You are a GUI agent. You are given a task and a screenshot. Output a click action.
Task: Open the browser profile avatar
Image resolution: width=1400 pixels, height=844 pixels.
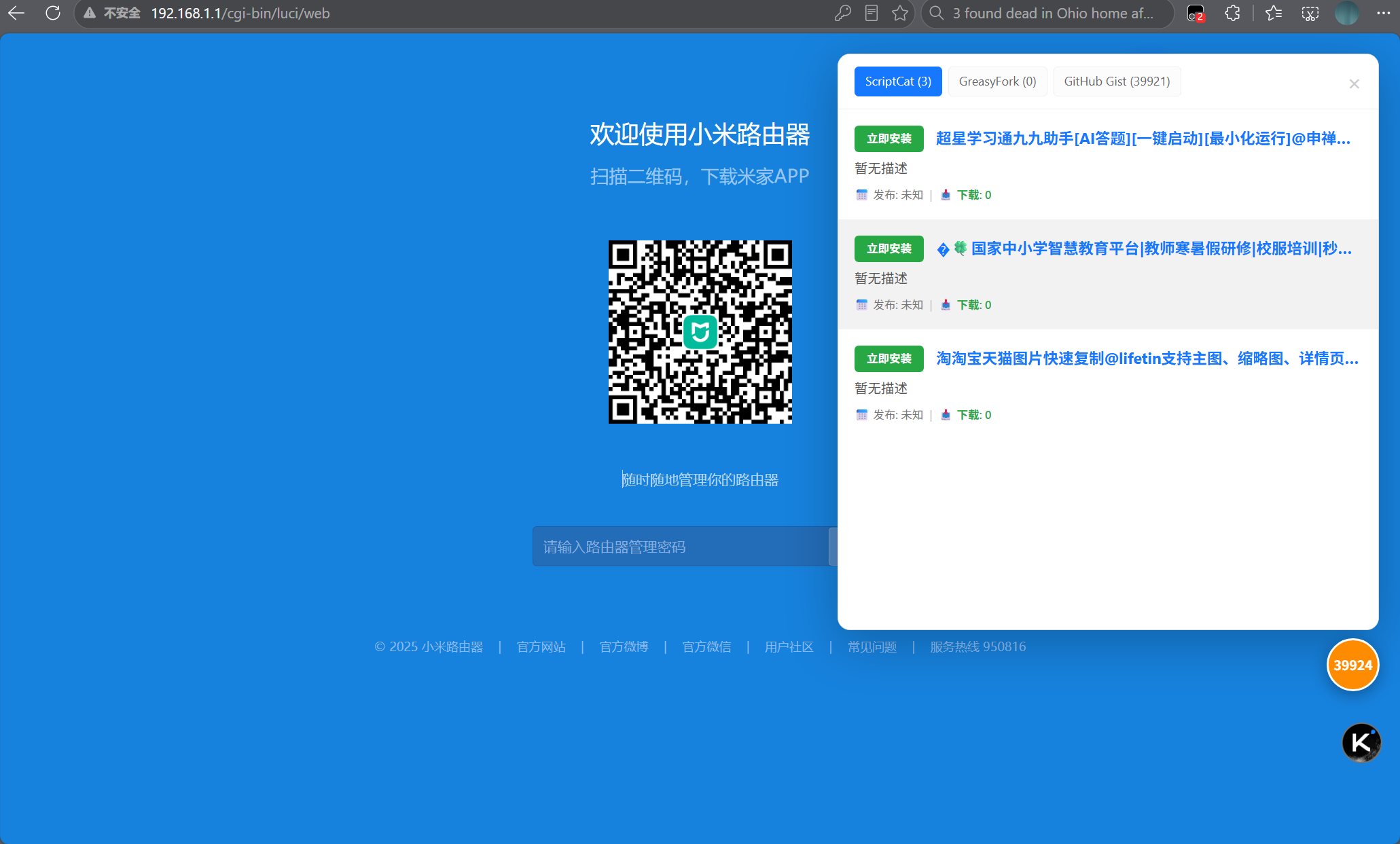pyautogui.click(x=1346, y=13)
